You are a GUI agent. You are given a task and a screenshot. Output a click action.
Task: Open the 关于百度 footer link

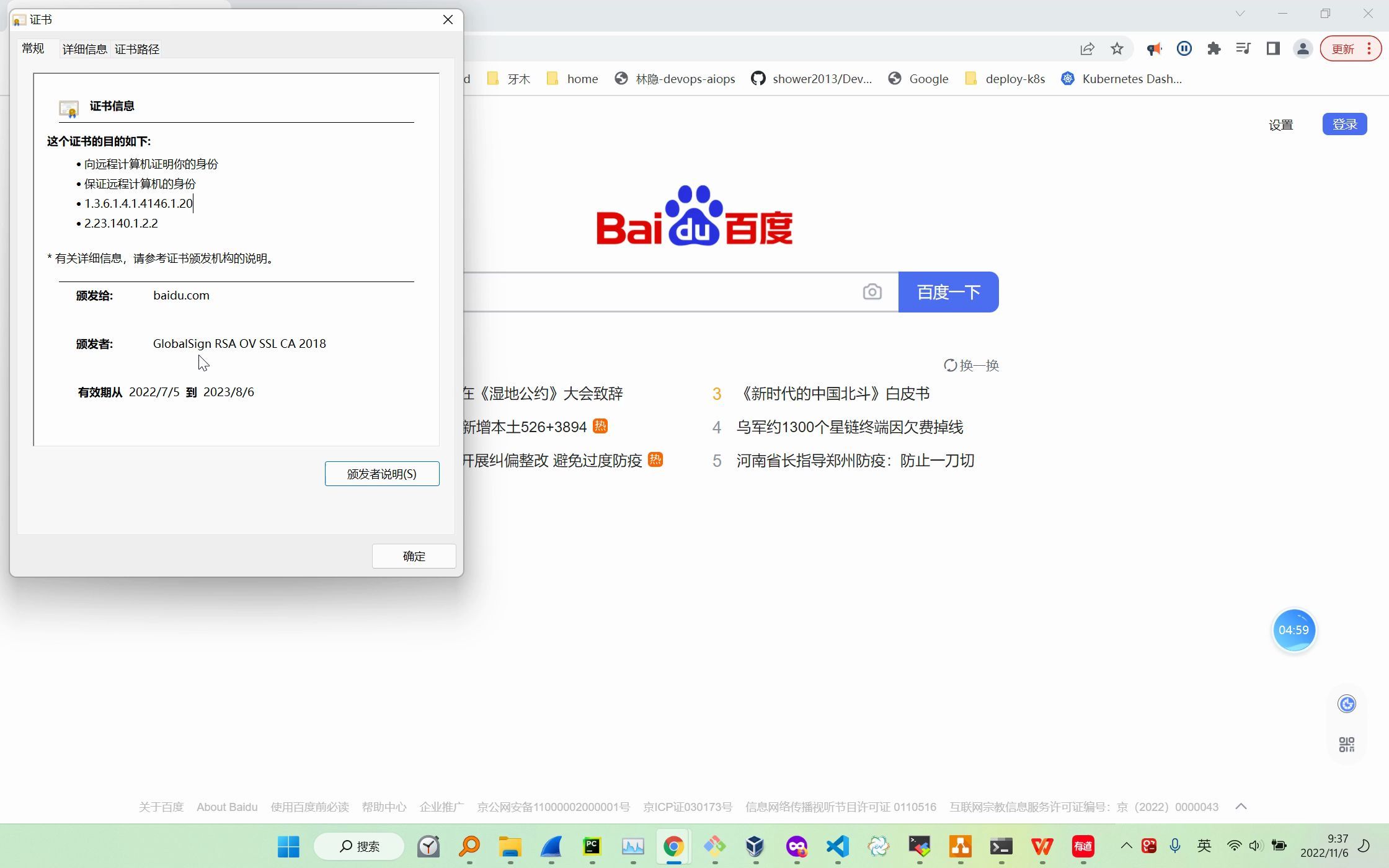pos(161,807)
